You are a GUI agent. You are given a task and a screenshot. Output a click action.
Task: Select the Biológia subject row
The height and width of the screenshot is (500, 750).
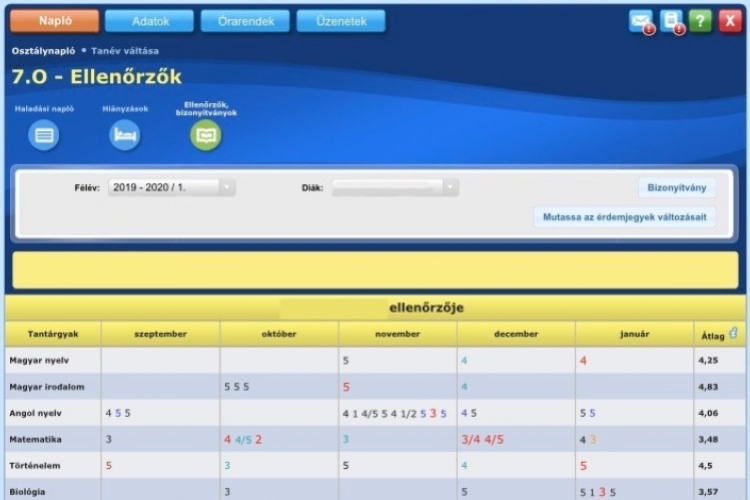pyautogui.click(x=375, y=490)
